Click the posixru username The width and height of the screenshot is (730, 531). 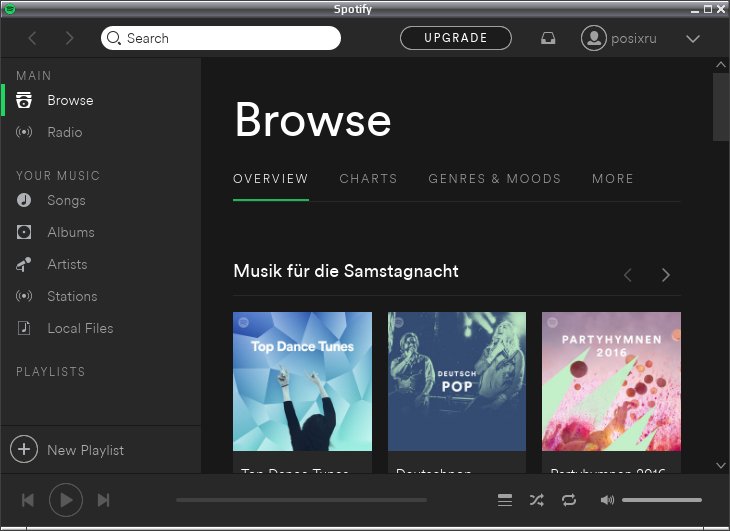click(634, 39)
